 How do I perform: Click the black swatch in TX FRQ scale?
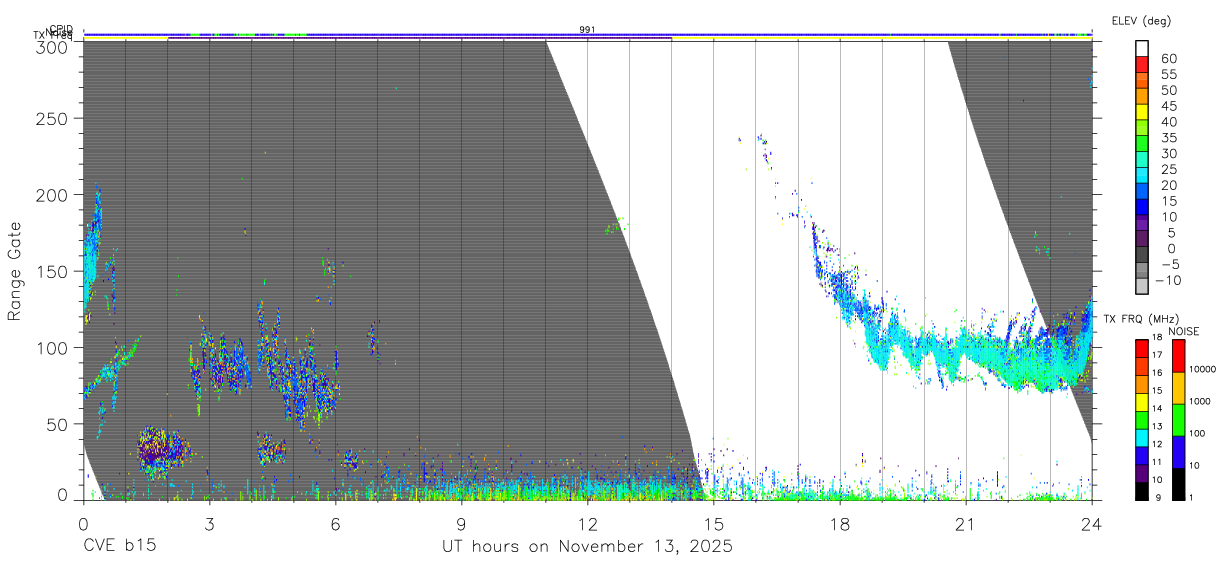(x=1142, y=491)
